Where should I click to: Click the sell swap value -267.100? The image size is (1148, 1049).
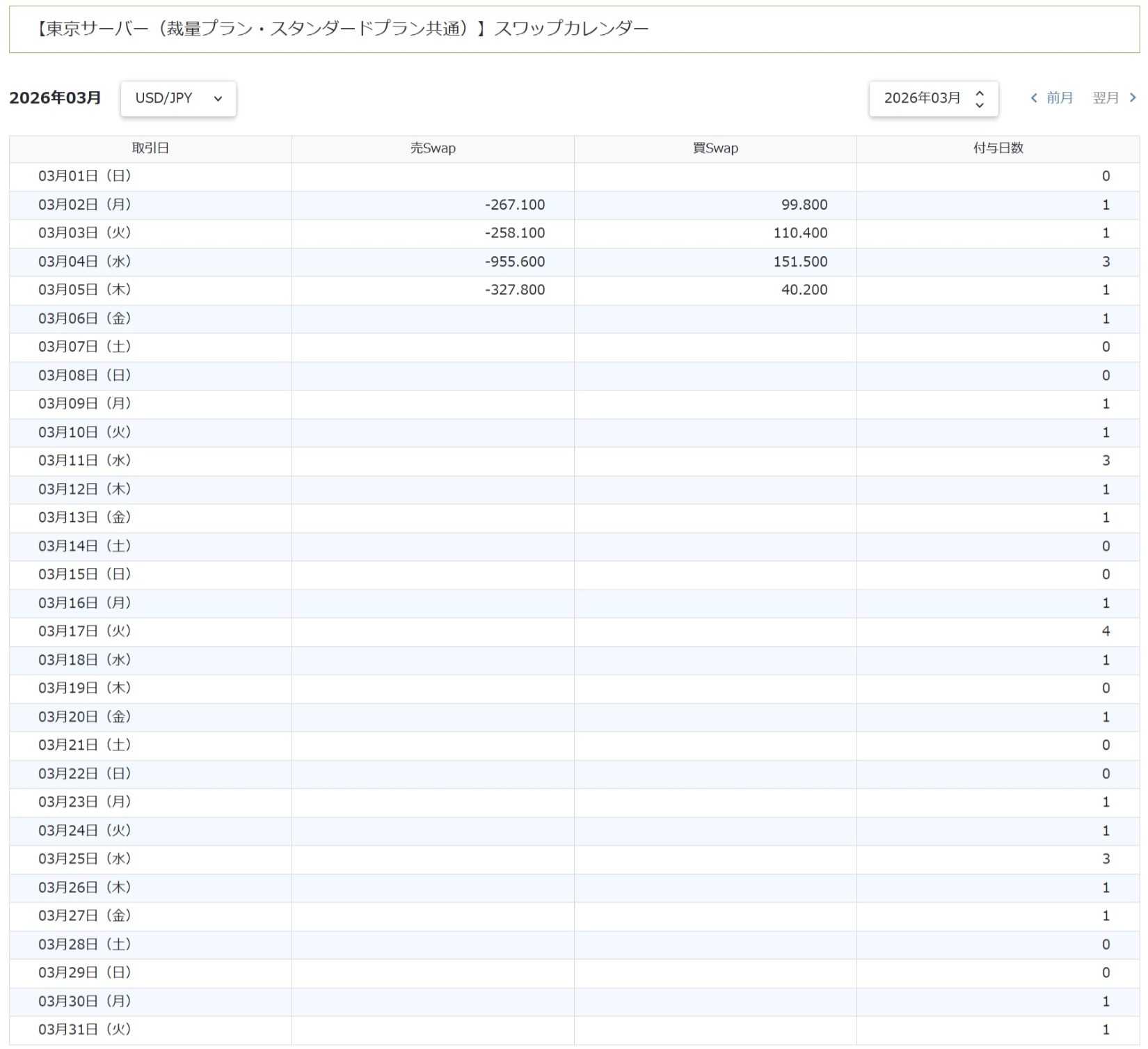[x=515, y=205]
